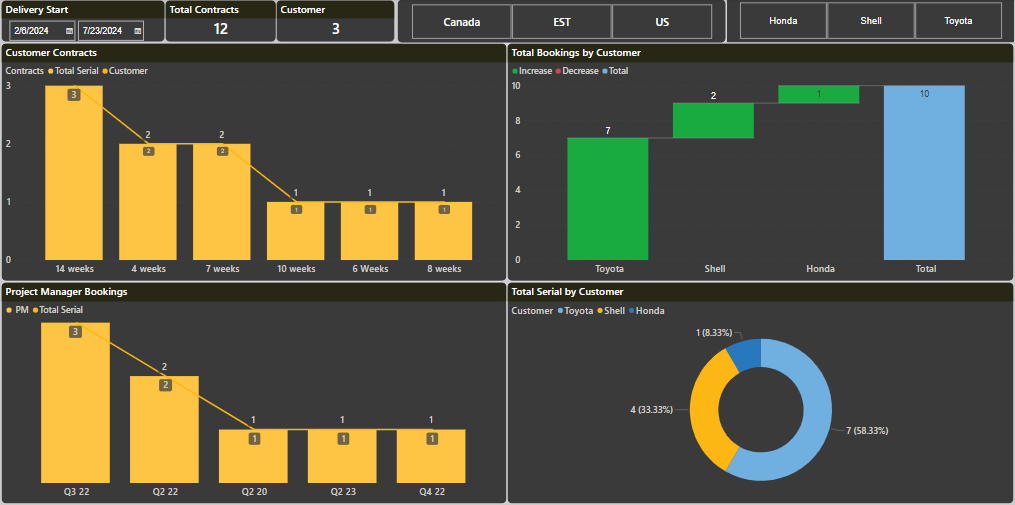The width and height of the screenshot is (1015, 505).
Task: Select the Q2 23 bar
Action: 342,456
